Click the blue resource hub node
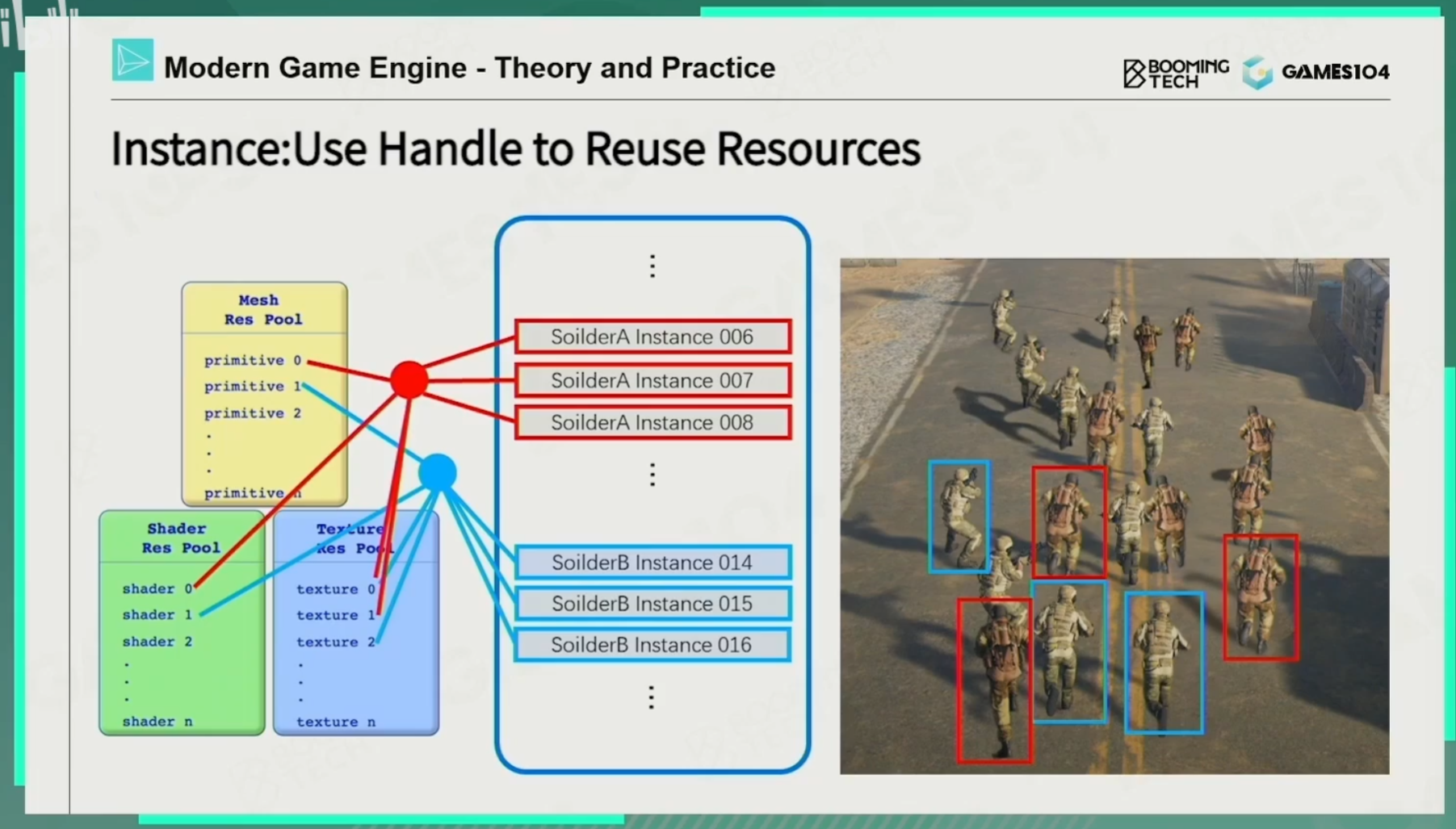Image resolution: width=1456 pixels, height=829 pixels. coord(438,472)
